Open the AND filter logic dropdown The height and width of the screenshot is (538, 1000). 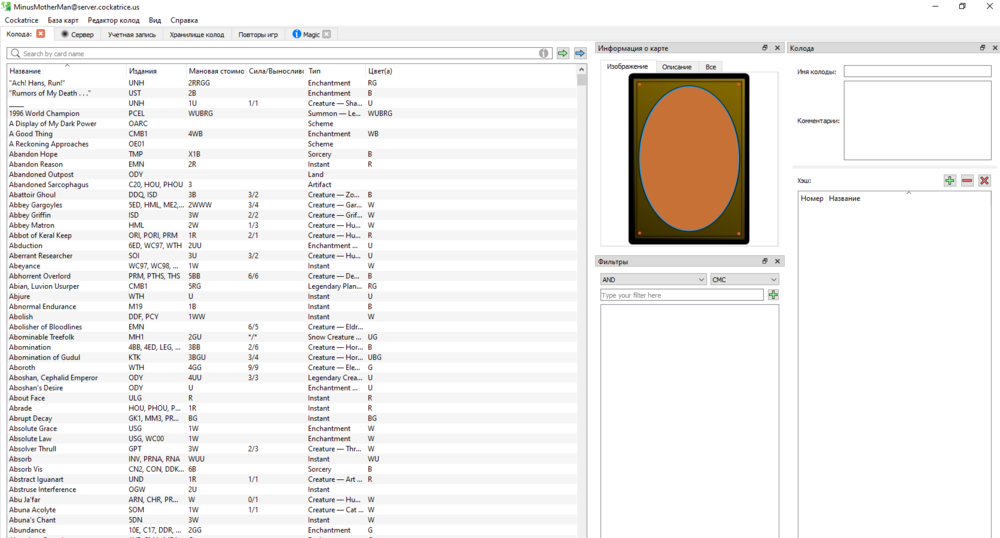pos(653,280)
